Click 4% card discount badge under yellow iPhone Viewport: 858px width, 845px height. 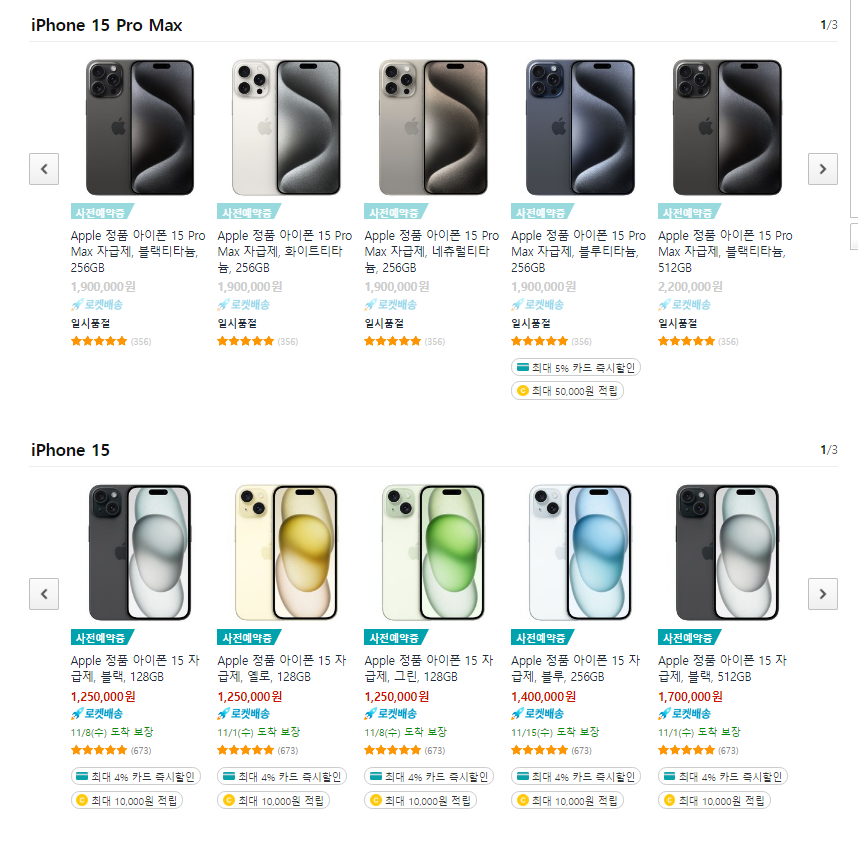pyautogui.click(x=282, y=777)
